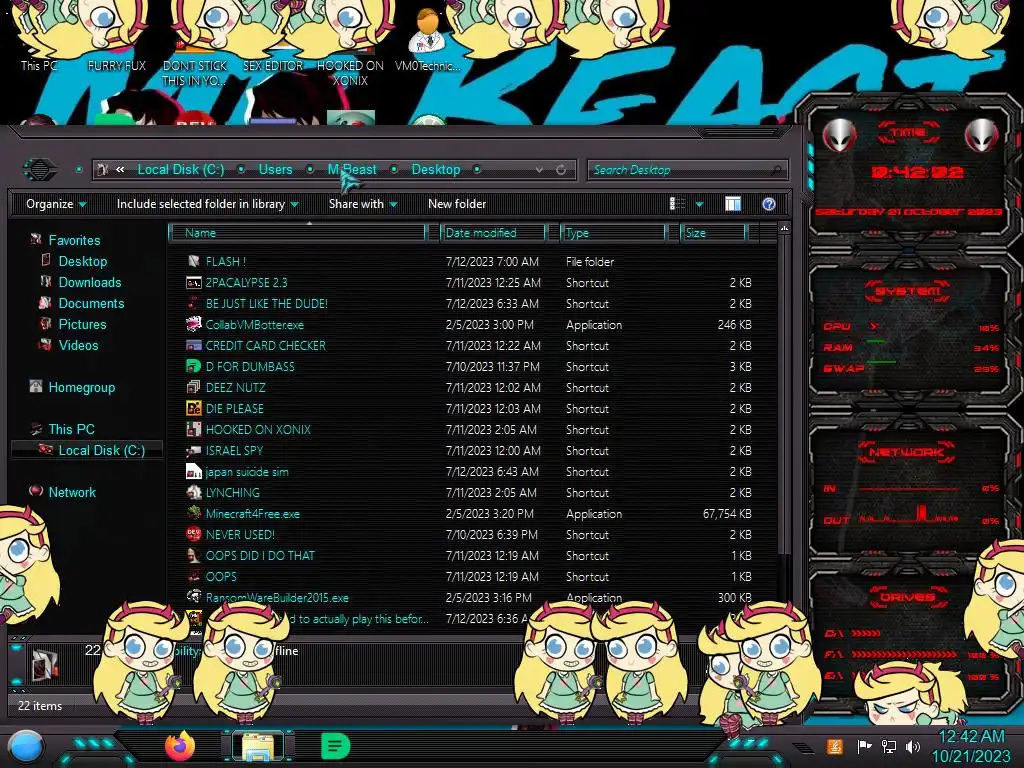Viewport: 1024px width, 768px height.
Task: Open the network tray icon
Action: [888, 746]
